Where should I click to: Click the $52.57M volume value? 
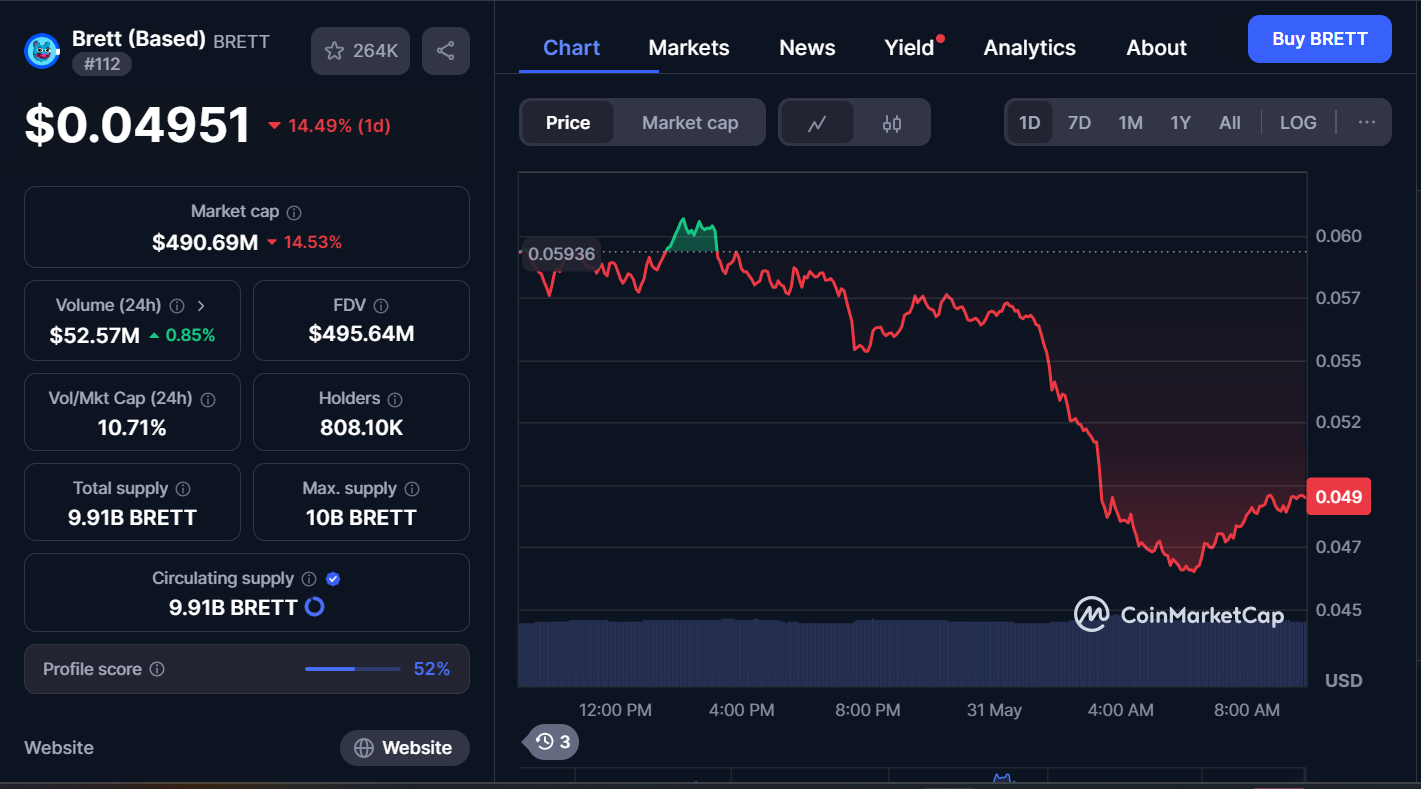(95, 335)
